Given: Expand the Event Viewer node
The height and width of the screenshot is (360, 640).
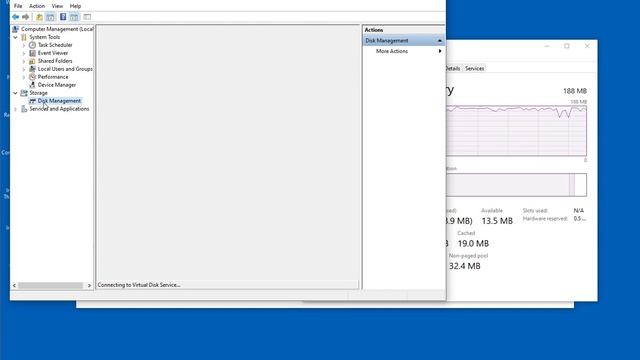Looking at the screenshot, I should pyautogui.click(x=24, y=53).
